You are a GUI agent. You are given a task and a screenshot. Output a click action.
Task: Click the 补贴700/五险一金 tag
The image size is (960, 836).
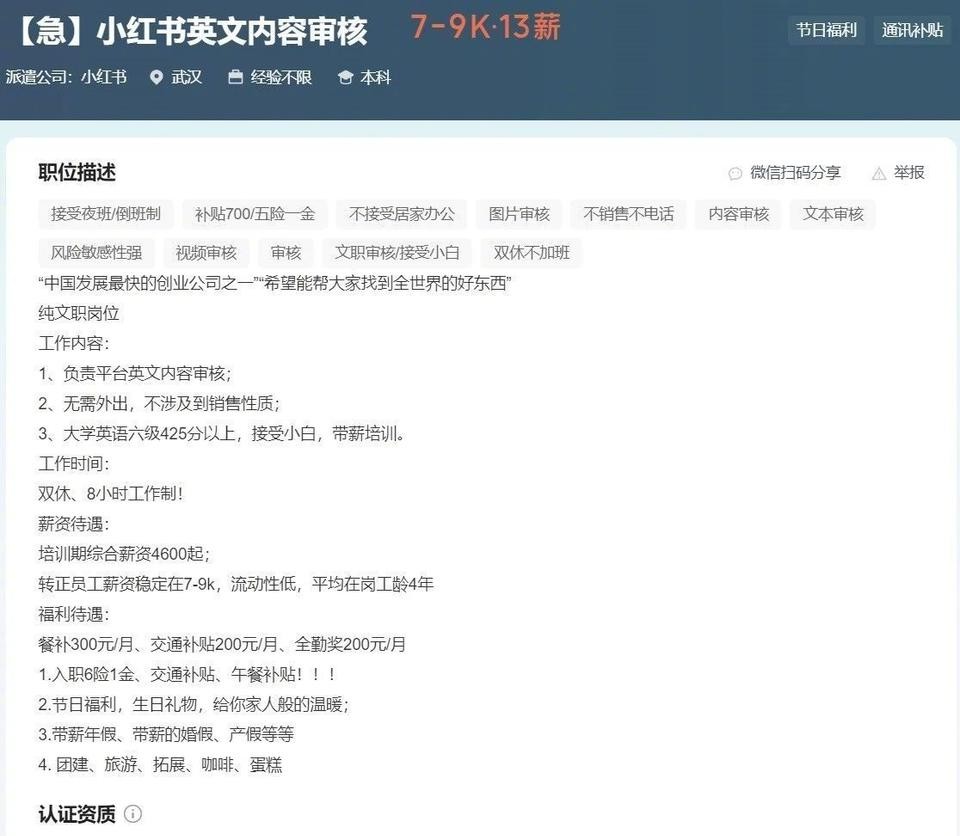click(255, 214)
